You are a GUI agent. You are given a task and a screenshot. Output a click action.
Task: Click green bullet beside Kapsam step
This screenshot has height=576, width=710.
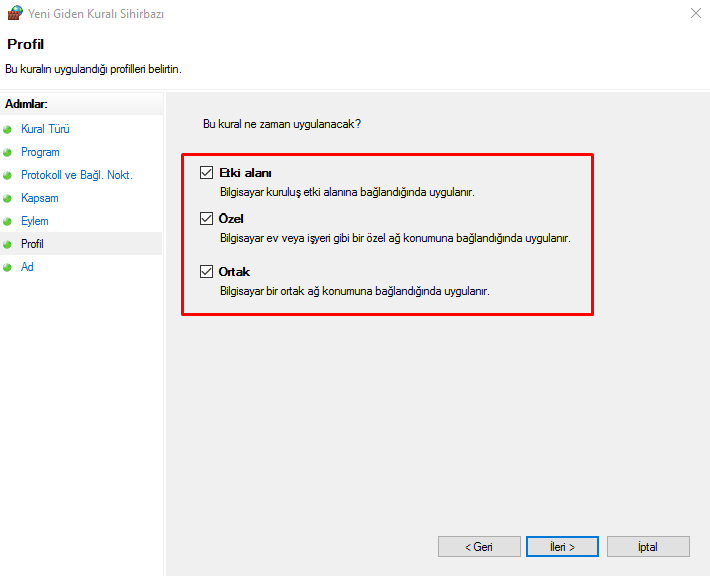click(x=8, y=199)
